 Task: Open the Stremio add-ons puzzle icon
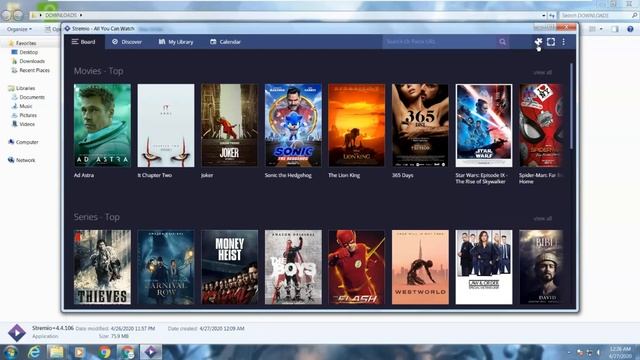pos(538,42)
